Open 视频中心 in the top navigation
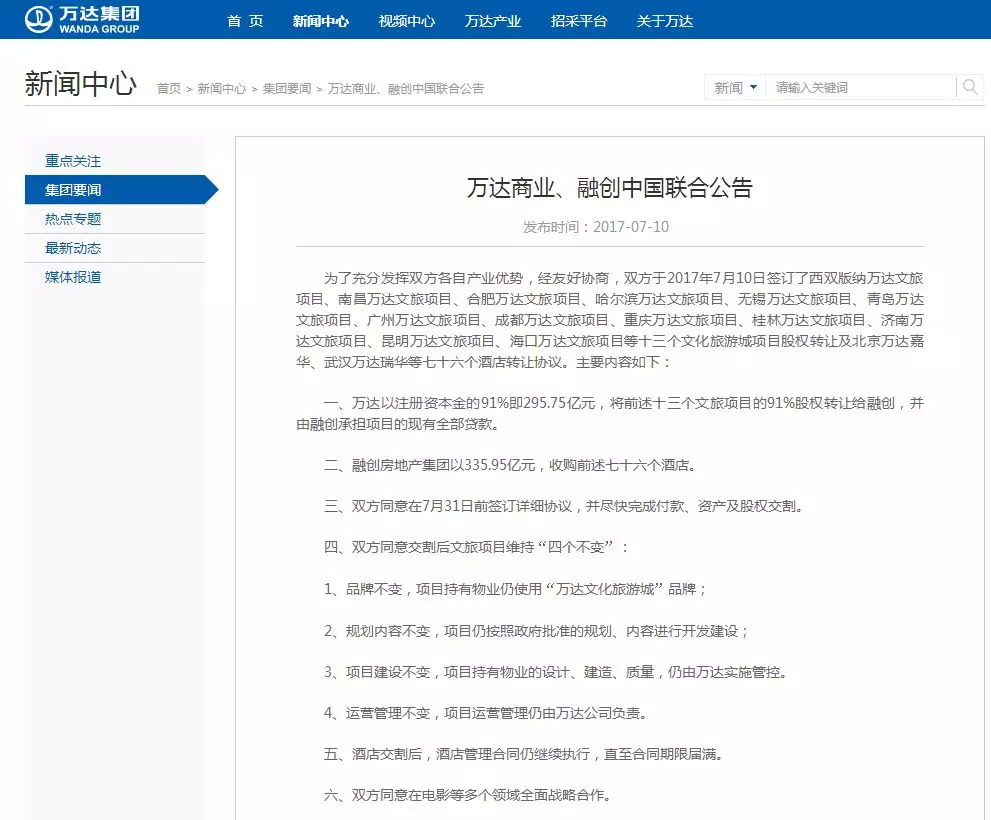Viewport: 991px width, 820px height. (406, 21)
